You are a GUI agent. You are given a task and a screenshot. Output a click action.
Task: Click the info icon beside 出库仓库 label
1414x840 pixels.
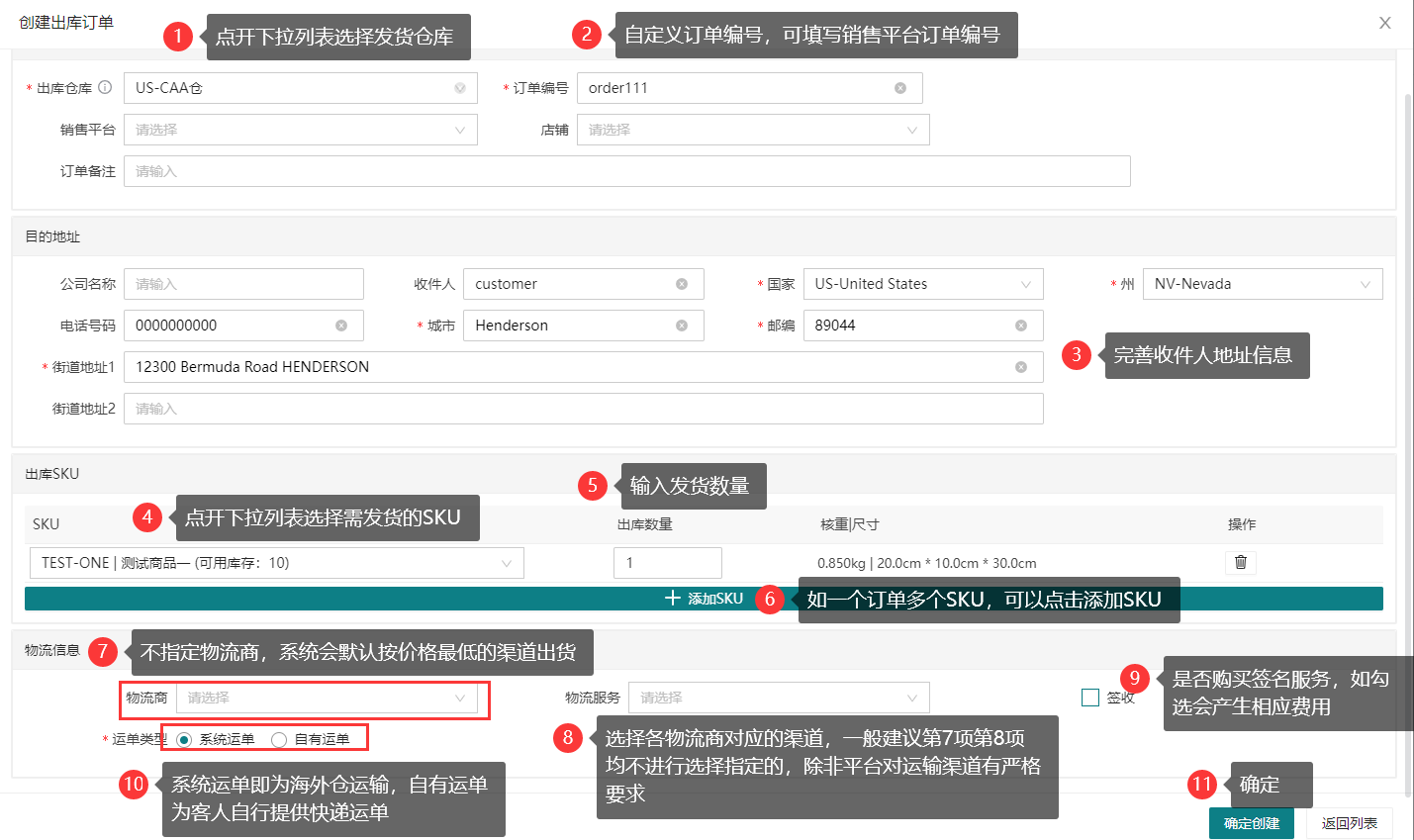pyautogui.click(x=105, y=87)
